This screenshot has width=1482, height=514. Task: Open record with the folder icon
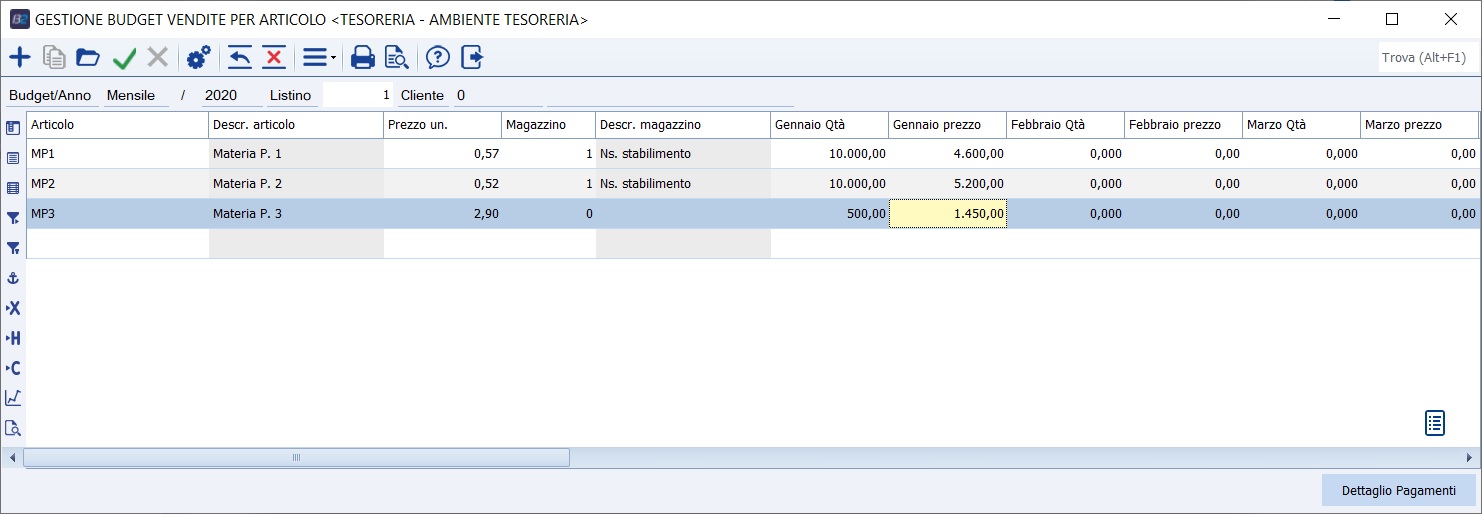(88, 58)
